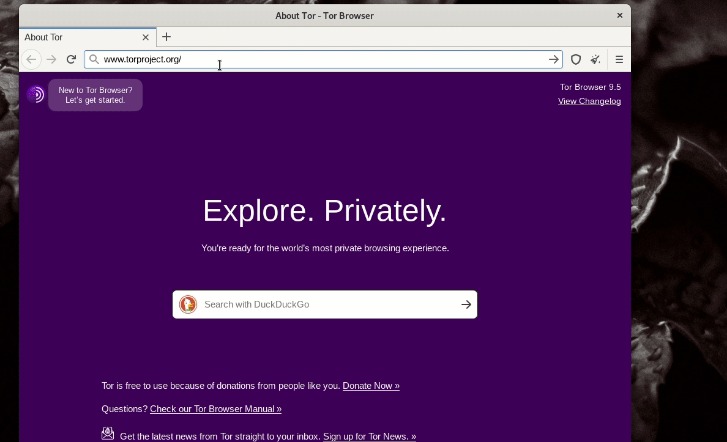The height and width of the screenshot is (442, 727).
Task: Submit the DuckDuckGo search with the arrow
Action: tap(466, 304)
